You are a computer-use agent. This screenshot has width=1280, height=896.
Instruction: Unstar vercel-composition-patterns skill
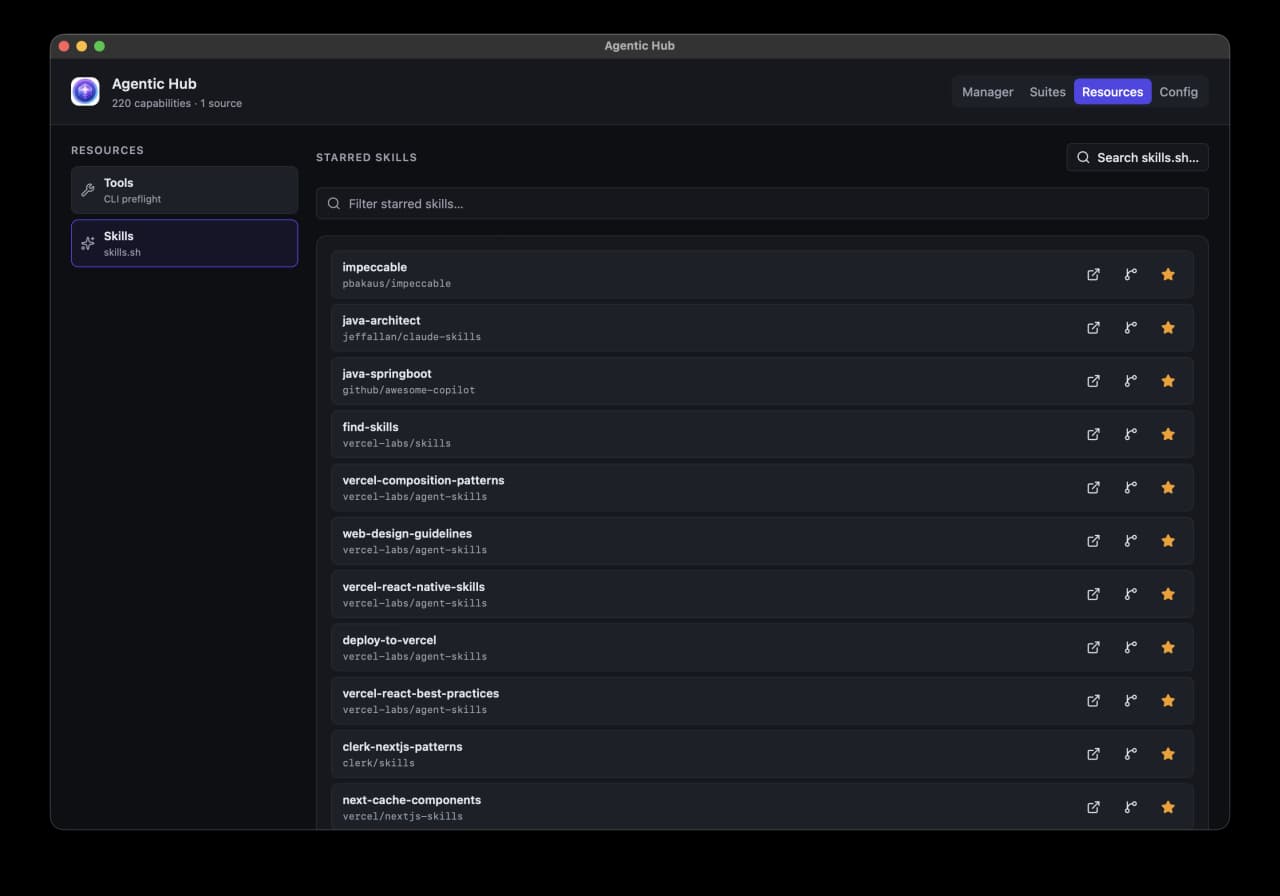1168,487
